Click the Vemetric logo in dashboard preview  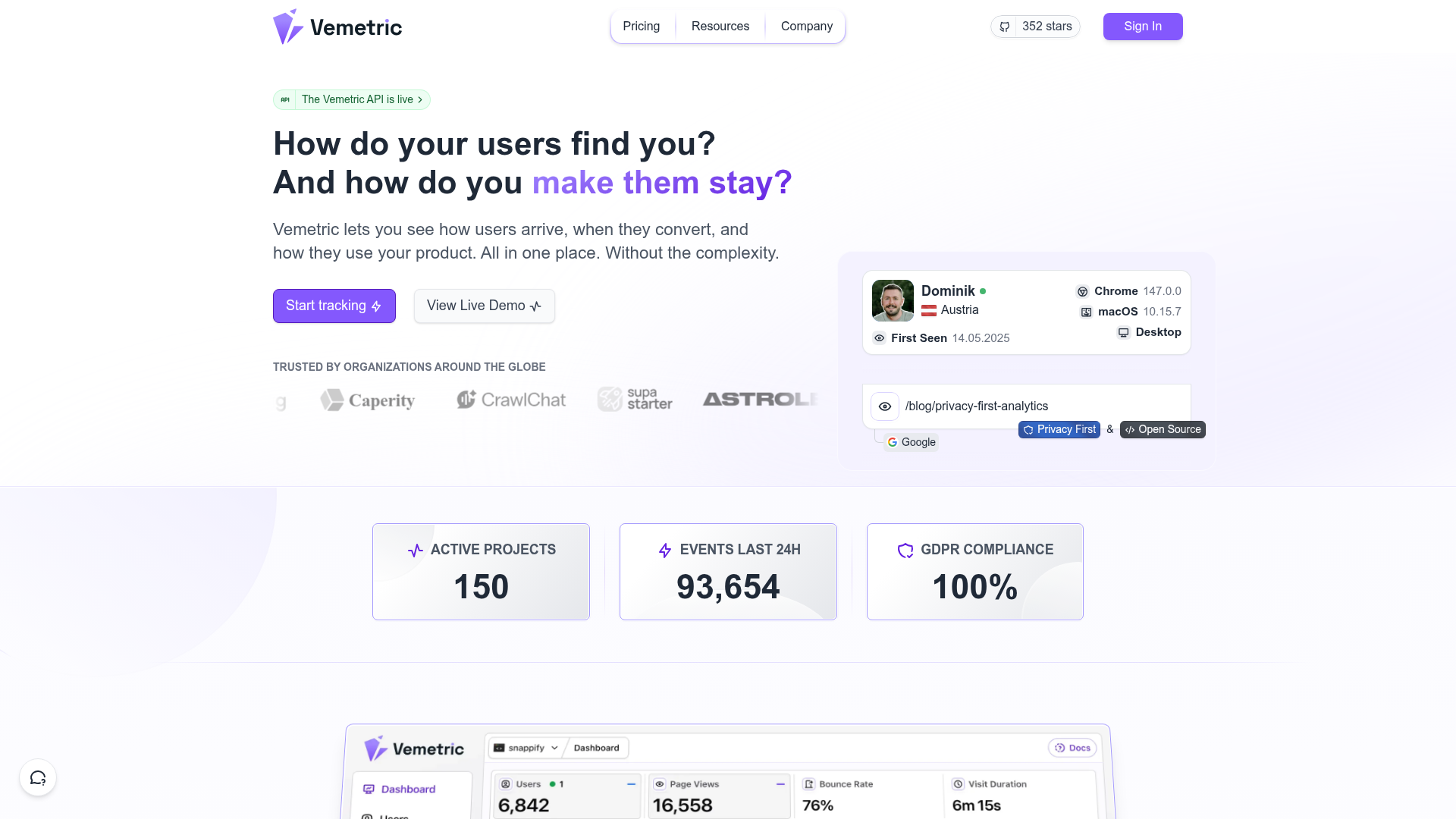[414, 748]
